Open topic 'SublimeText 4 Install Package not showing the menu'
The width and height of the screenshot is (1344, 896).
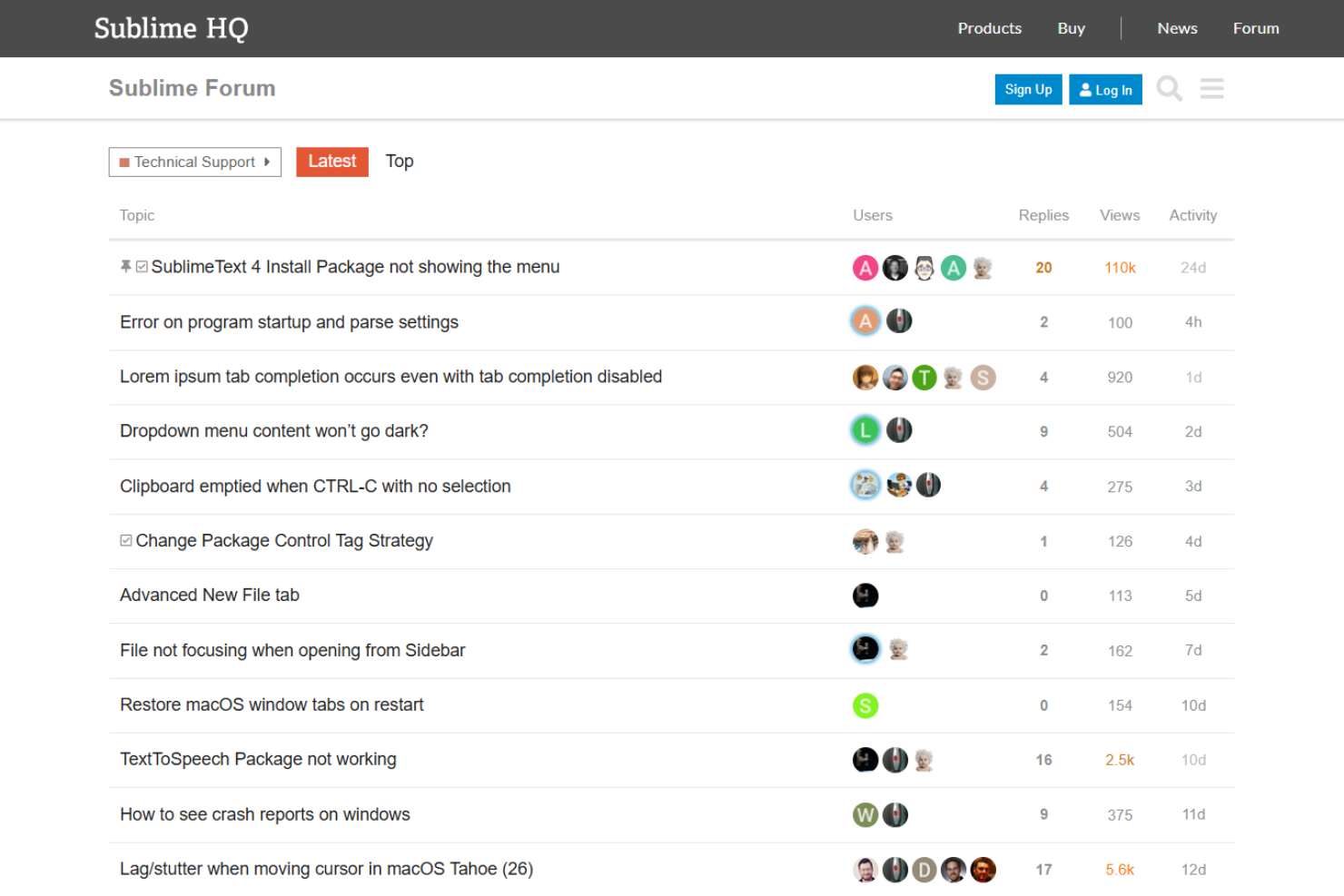(x=356, y=267)
